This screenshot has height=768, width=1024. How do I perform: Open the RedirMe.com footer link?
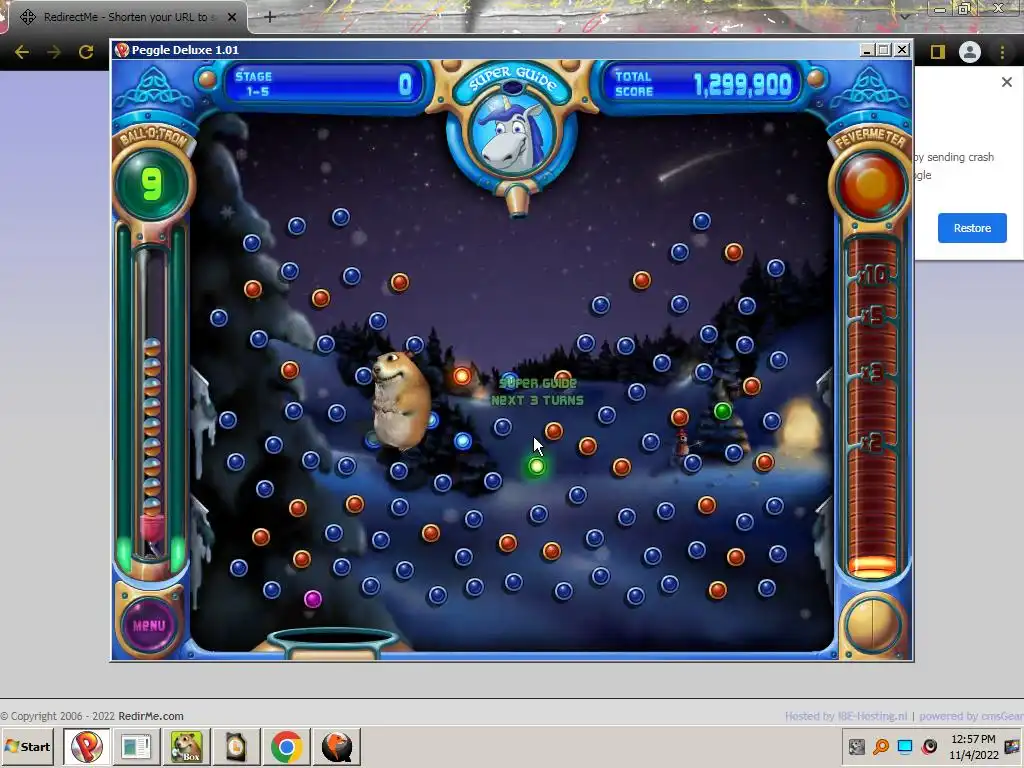(151, 716)
